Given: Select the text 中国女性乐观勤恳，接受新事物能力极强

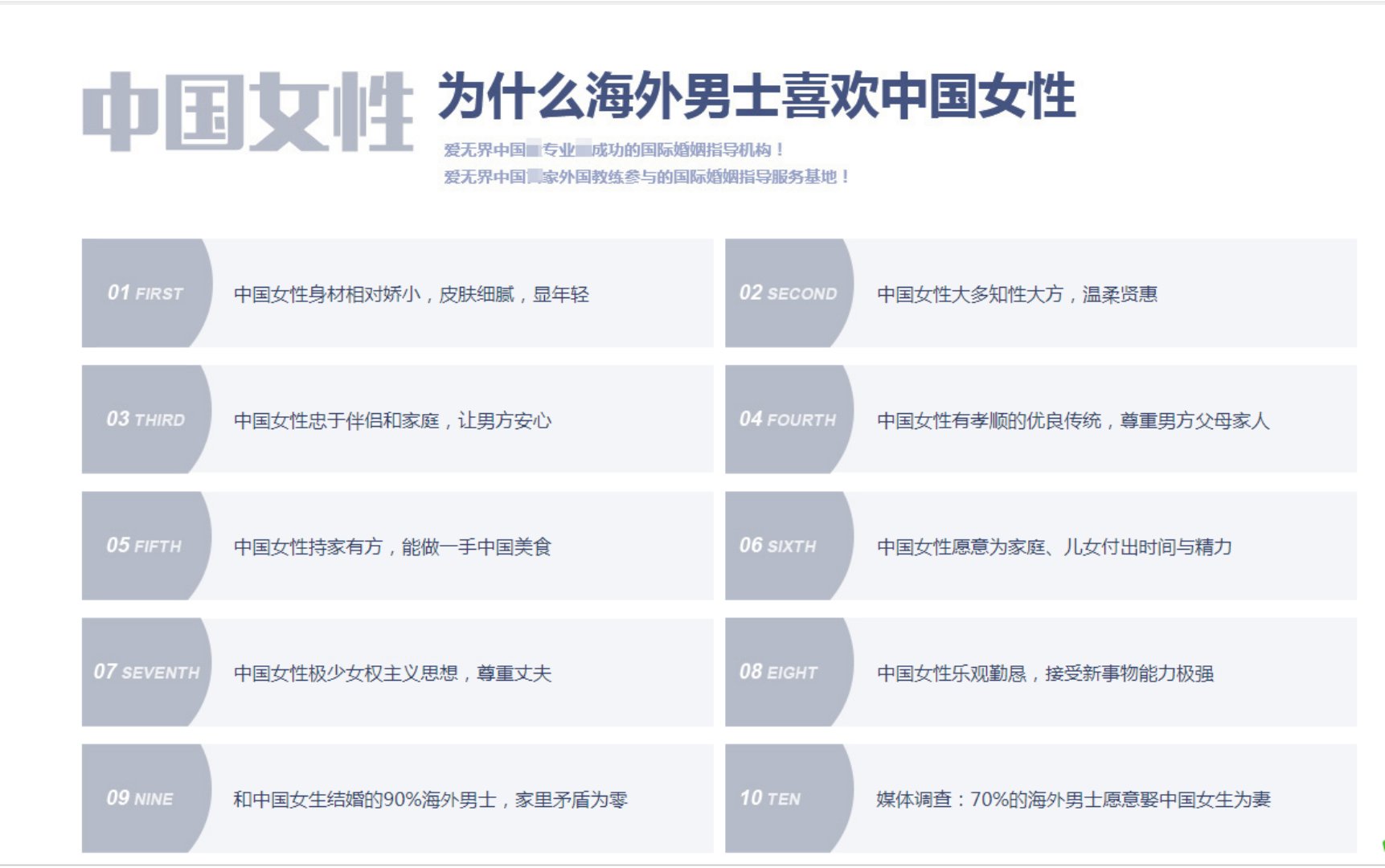Looking at the screenshot, I should point(1045,674).
